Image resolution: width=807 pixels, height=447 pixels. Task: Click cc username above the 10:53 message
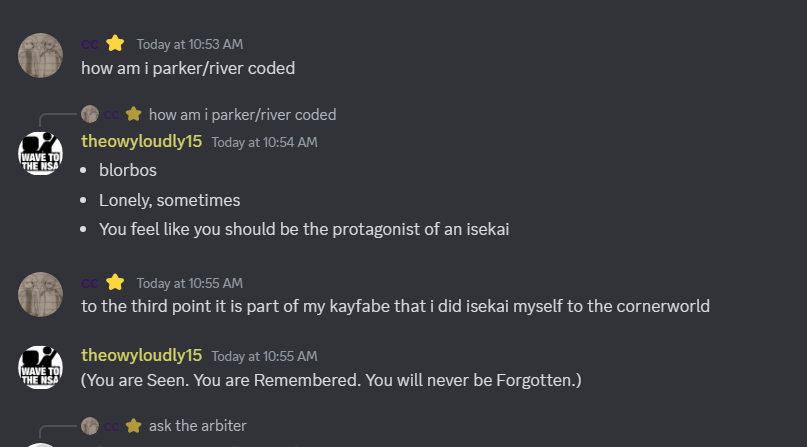90,44
